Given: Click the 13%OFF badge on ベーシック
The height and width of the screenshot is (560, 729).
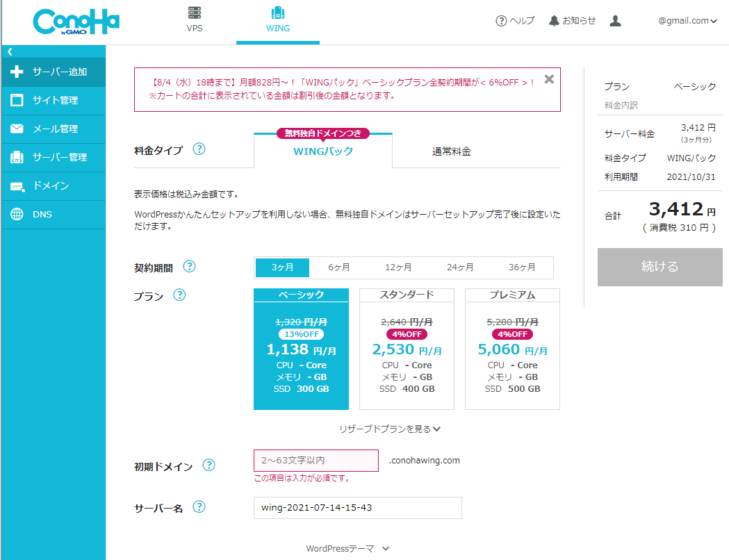Looking at the screenshot, I should 301,334.
